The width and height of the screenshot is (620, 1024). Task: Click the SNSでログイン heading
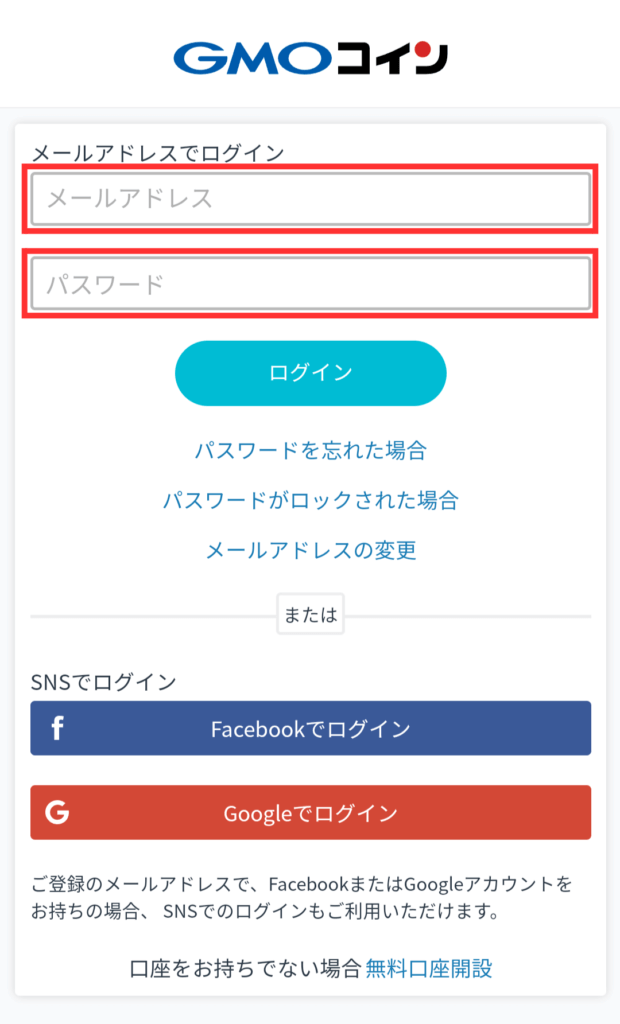[103, 682]
